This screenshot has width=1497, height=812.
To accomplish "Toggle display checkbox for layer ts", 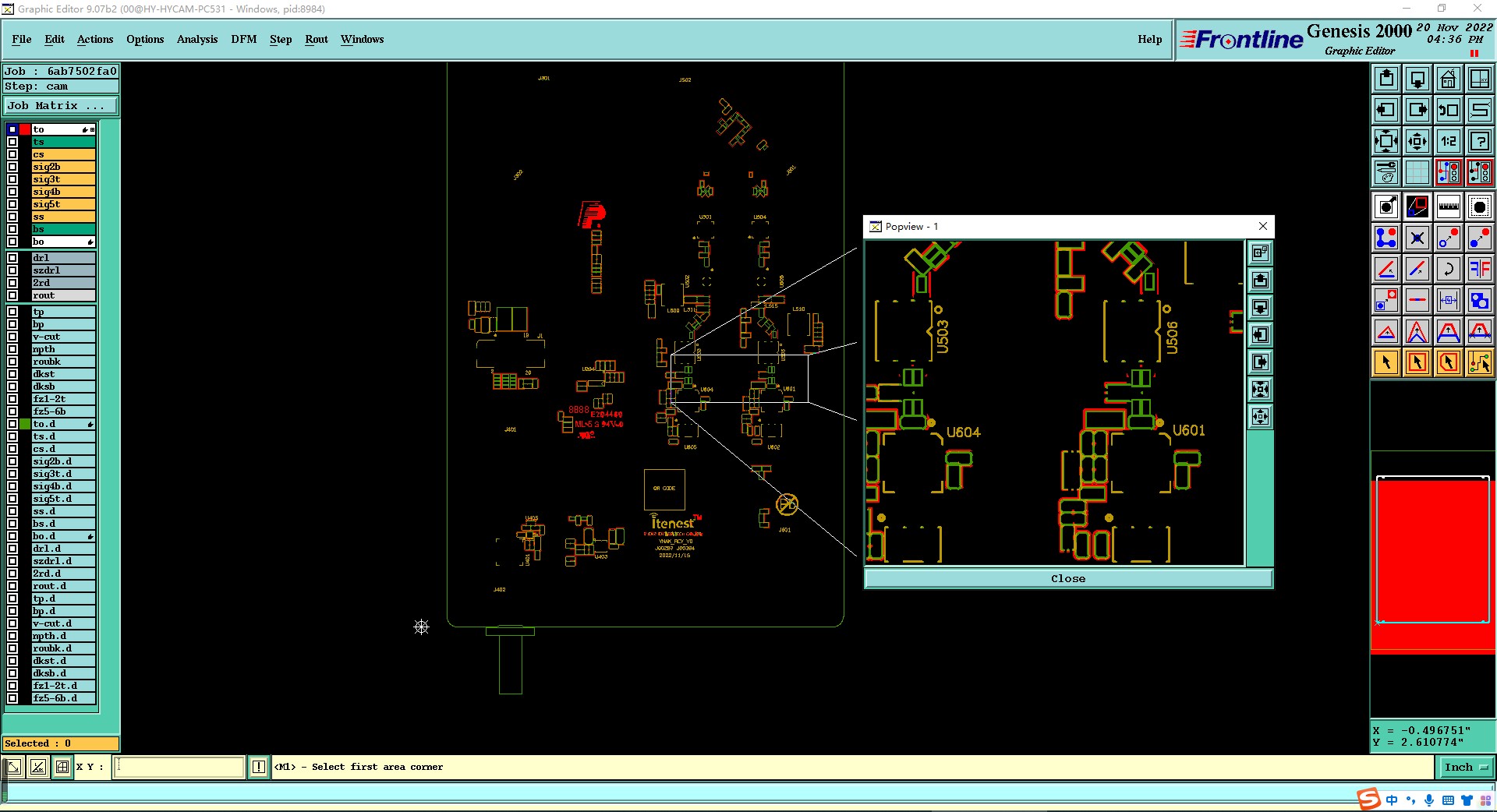I will click(12, 142).
